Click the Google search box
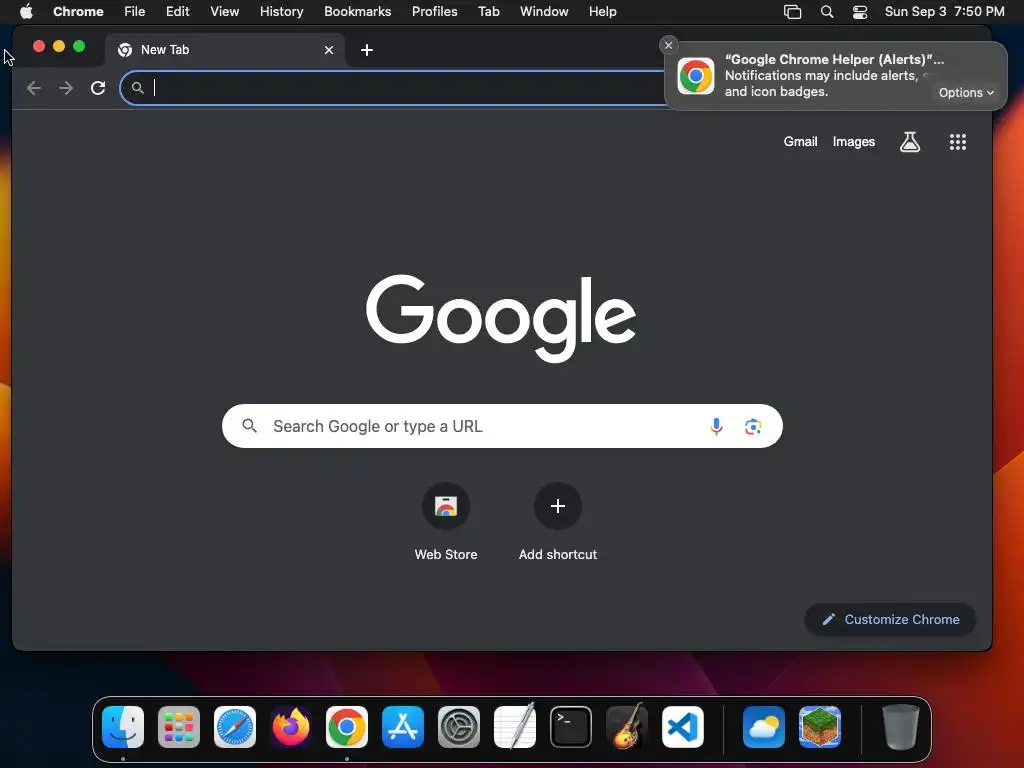This screenshot has height=768, width=1024. coord(502,426)
